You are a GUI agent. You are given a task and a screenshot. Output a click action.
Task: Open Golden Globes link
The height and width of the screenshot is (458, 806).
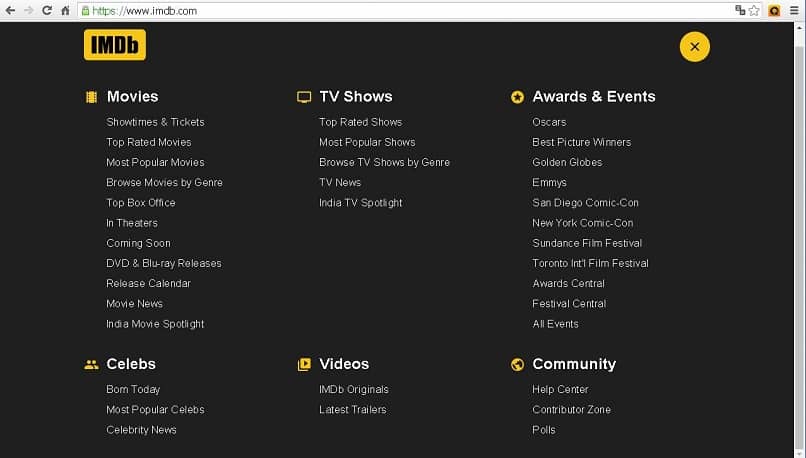point(567,162)
